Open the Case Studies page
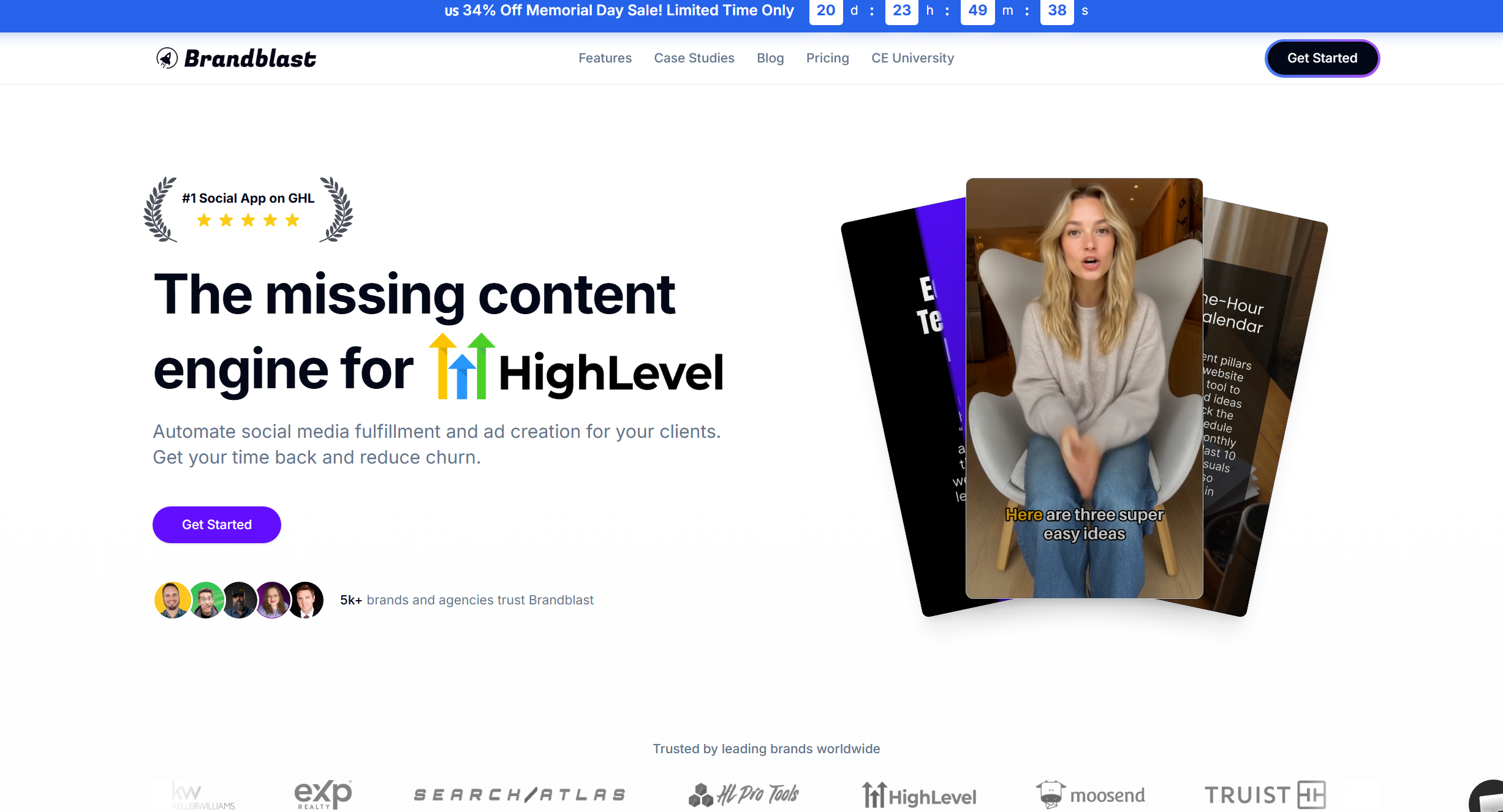 694,58
